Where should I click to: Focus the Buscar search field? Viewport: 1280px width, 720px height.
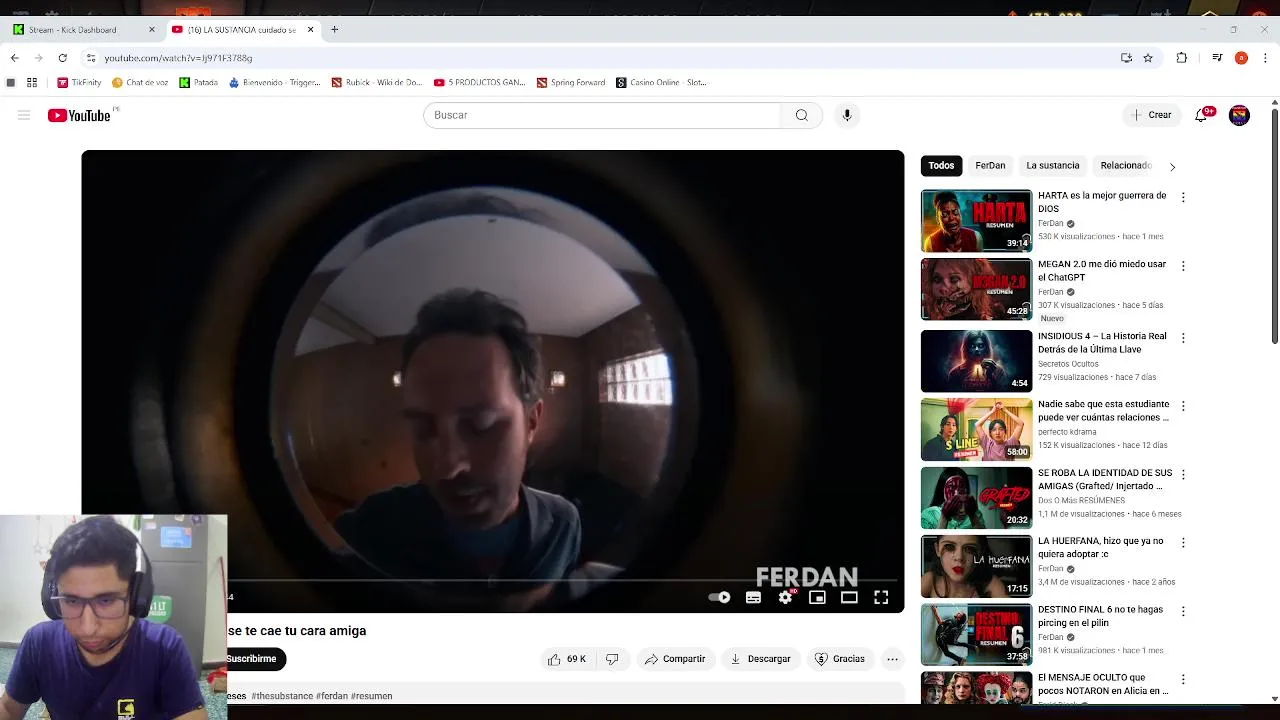point(603,115)
